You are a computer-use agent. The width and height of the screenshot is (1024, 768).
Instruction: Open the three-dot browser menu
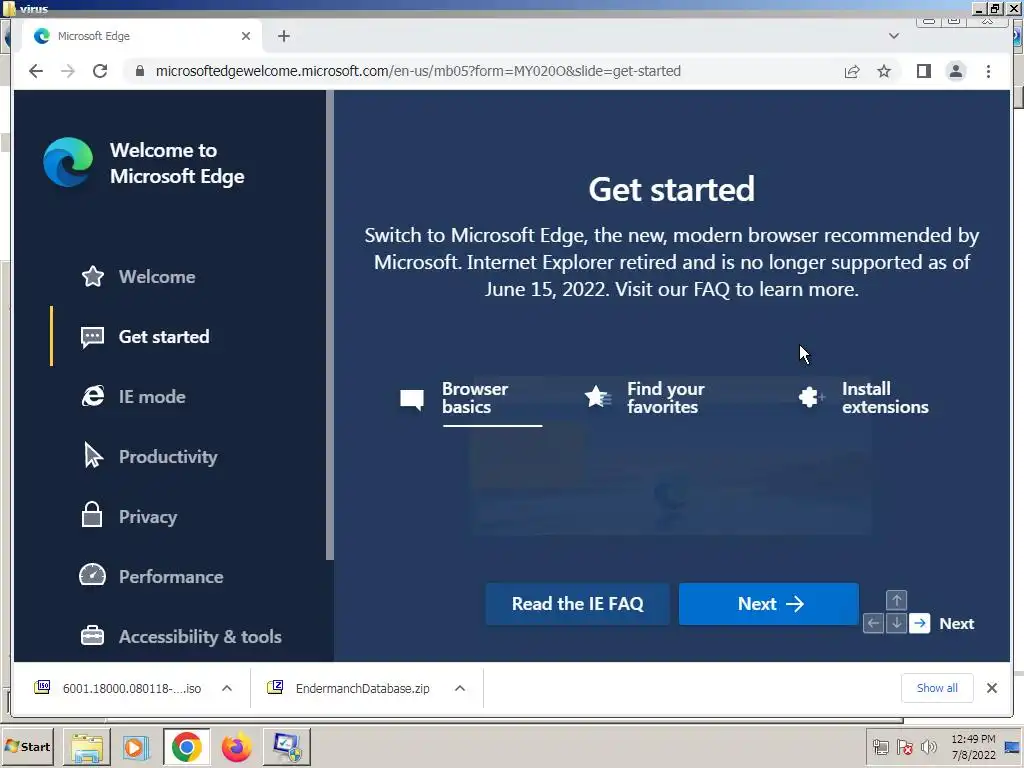(x=988, y=71)
